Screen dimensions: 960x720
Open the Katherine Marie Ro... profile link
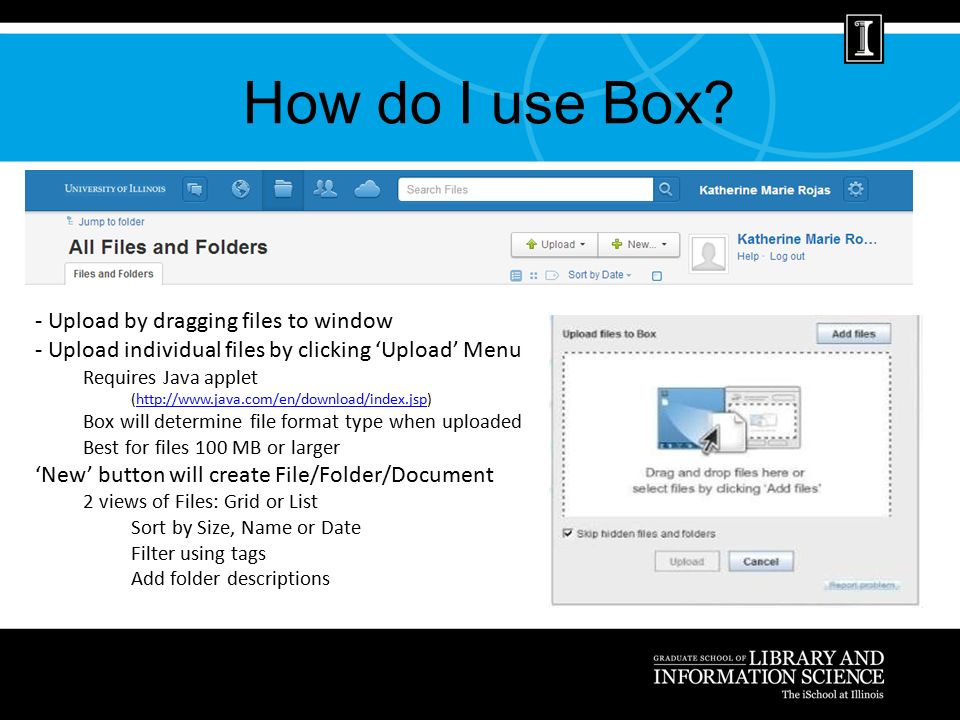coord(807,239)
